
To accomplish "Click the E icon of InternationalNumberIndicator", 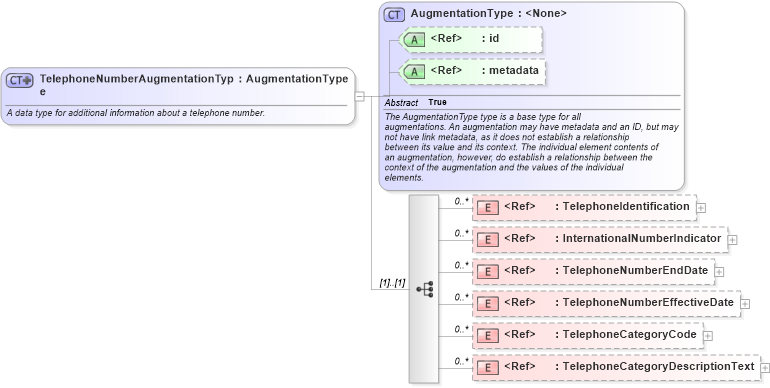I will pos(488,240).
